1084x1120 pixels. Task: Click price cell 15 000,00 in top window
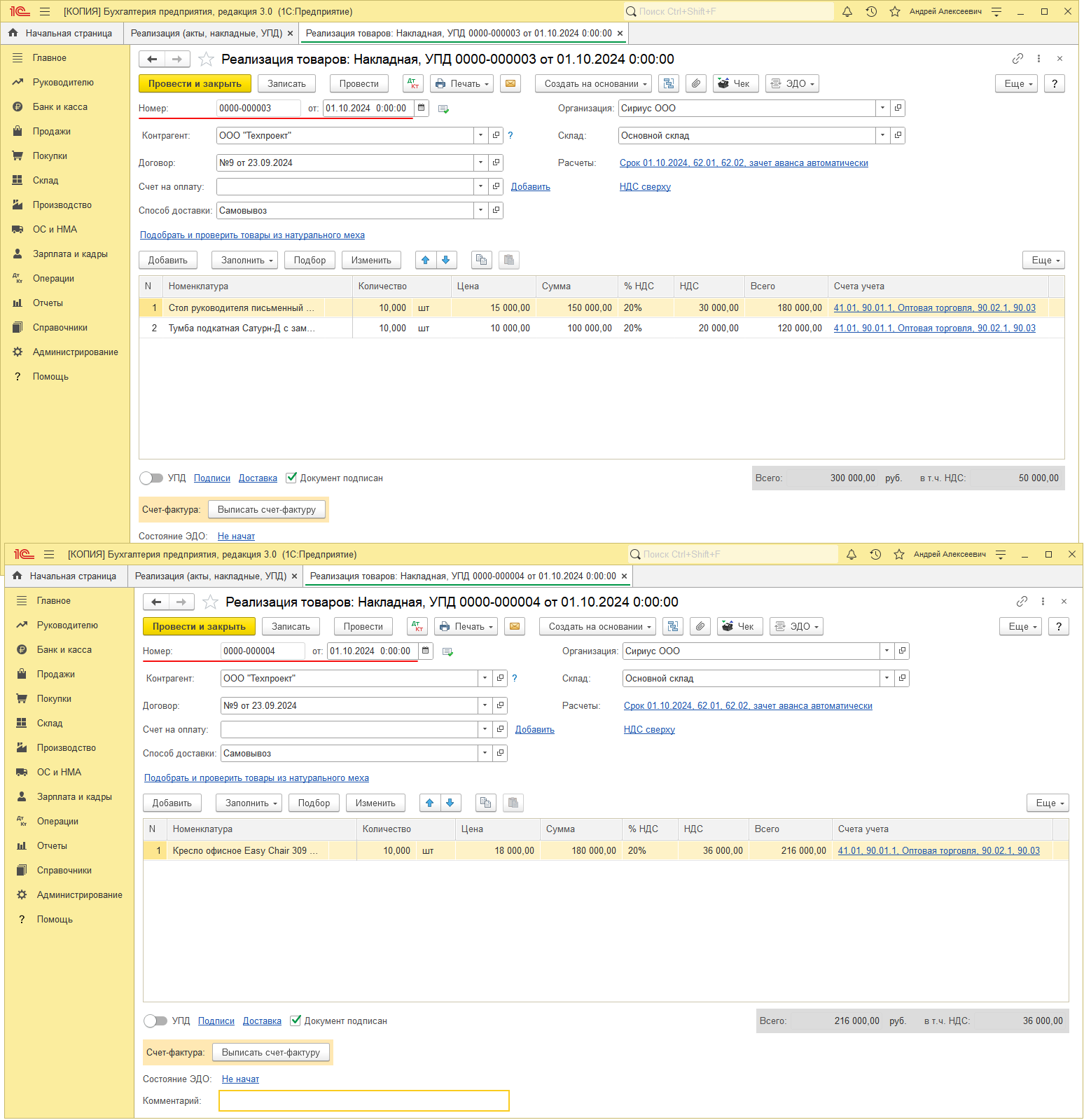point(493,307)
